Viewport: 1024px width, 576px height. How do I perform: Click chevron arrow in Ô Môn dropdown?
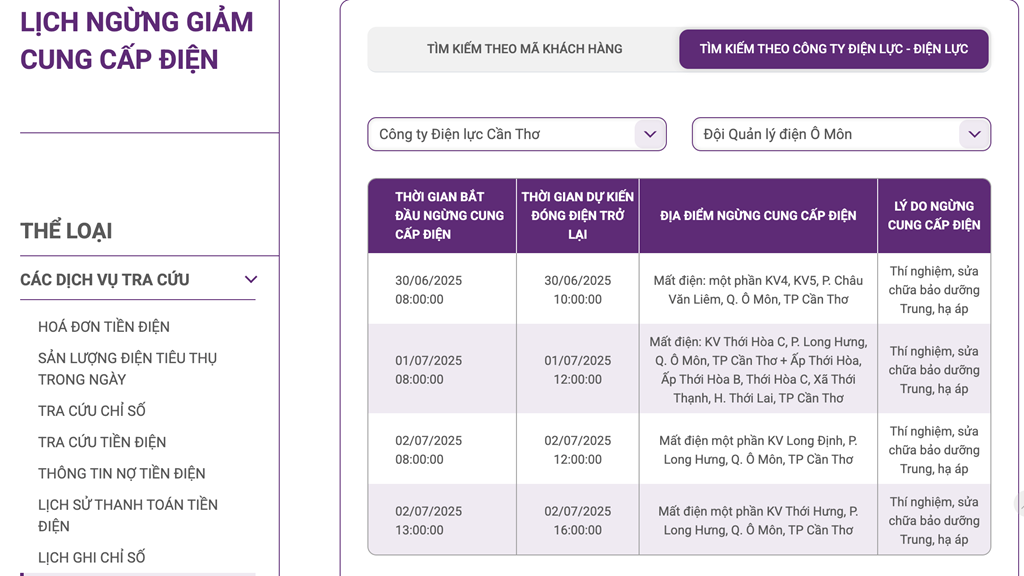click(974, 134)
